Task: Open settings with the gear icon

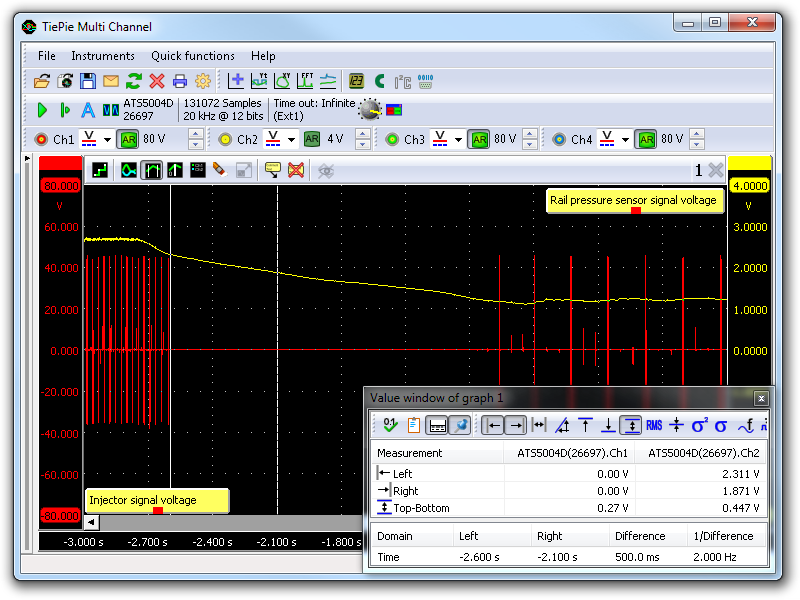Action: tap(203, 81)
